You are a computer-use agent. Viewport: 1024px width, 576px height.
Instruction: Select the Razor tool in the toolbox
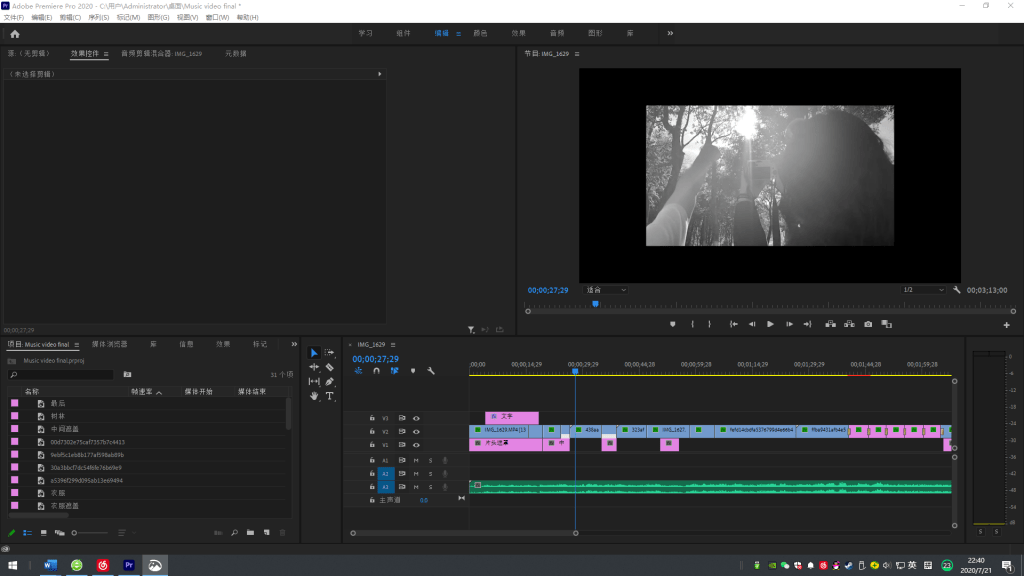point(329,367)
